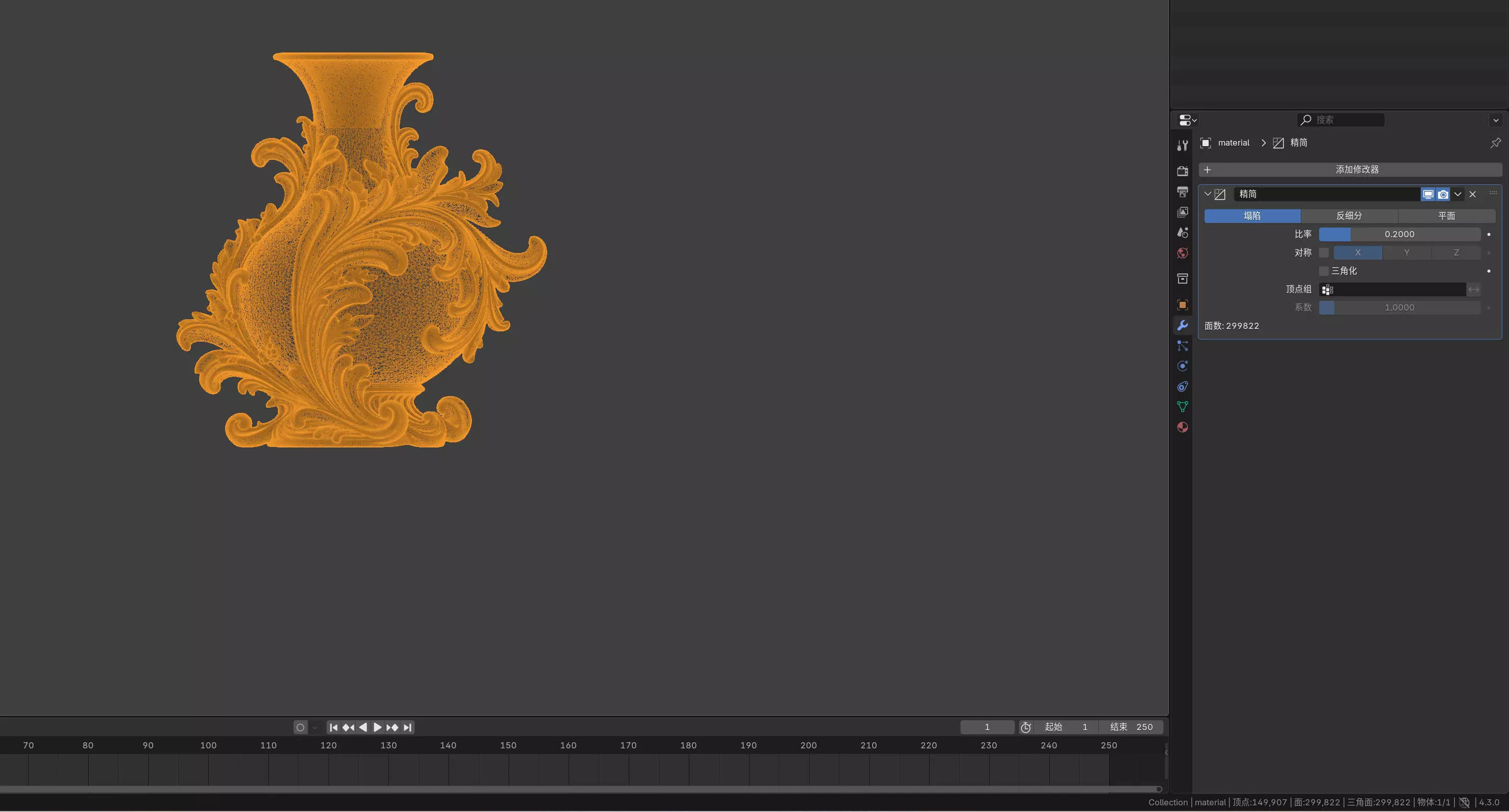
Task: Click the 比率 ratio slider
Action: click(x=1399, y=234)
